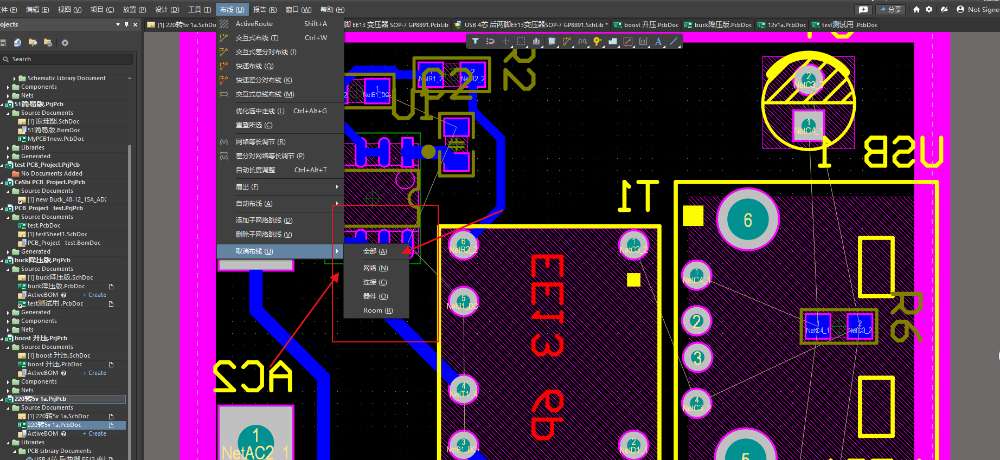Choose Room (R) in the unroute submenu

[378, 311]
